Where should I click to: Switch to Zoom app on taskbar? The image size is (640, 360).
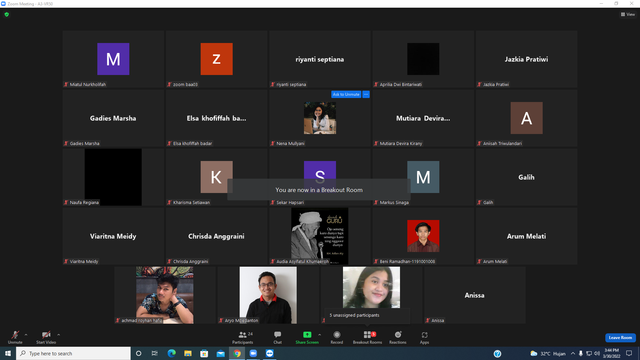coord(253,353)
